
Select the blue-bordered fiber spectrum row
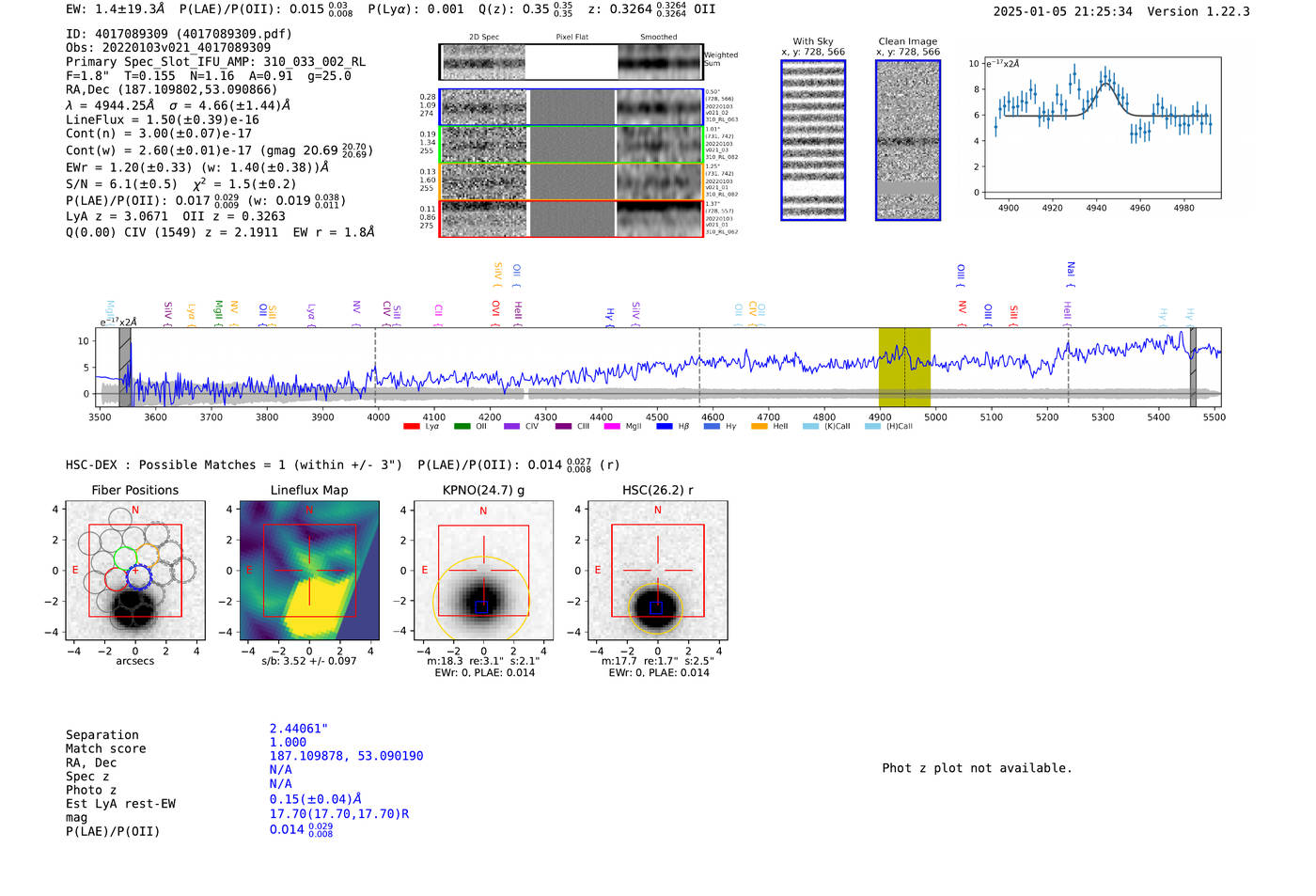[572, 107]
